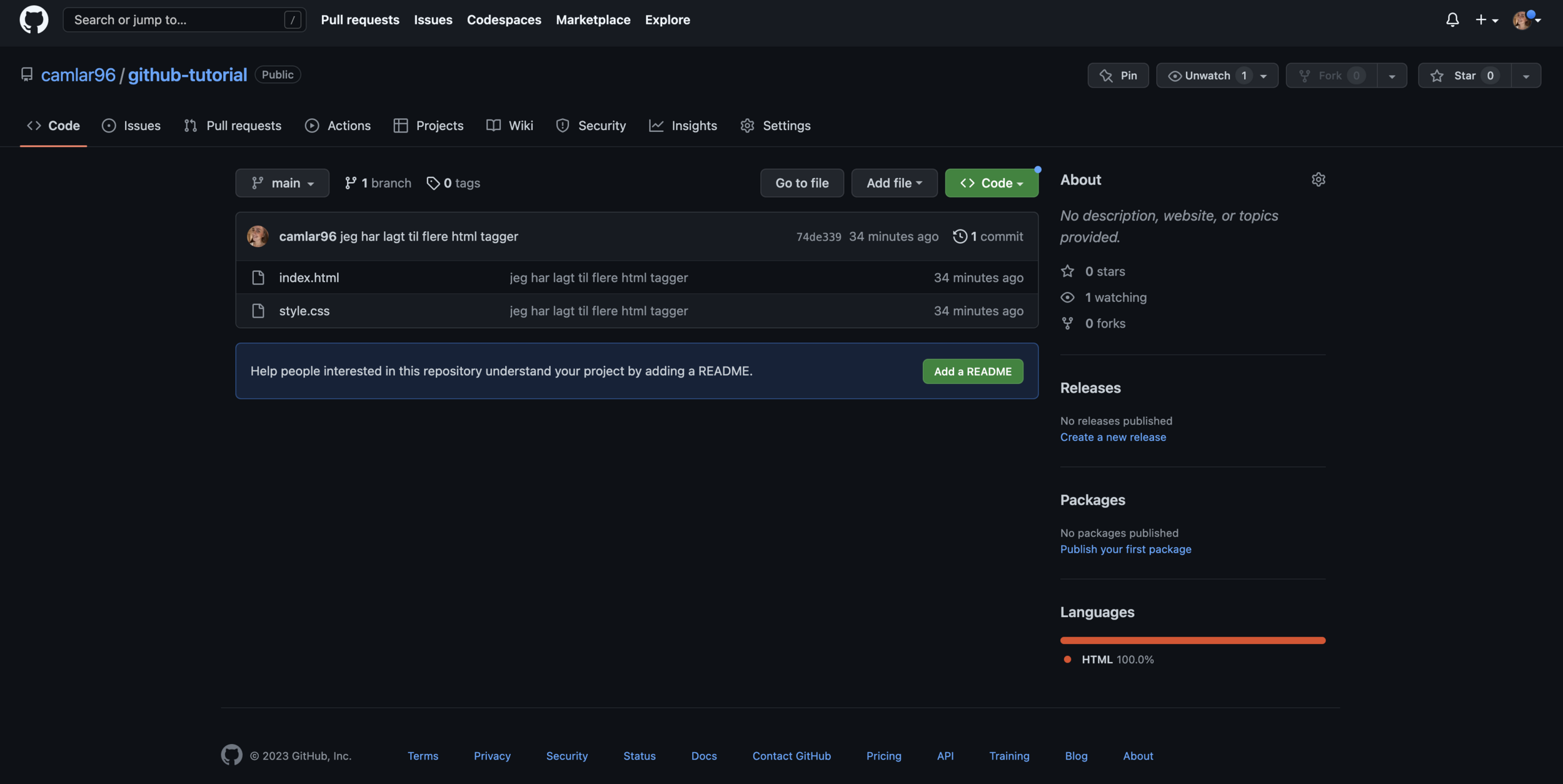Click the About section gear icon
Viewport: 1563px width, 784px height.
tap(1318, 180)
